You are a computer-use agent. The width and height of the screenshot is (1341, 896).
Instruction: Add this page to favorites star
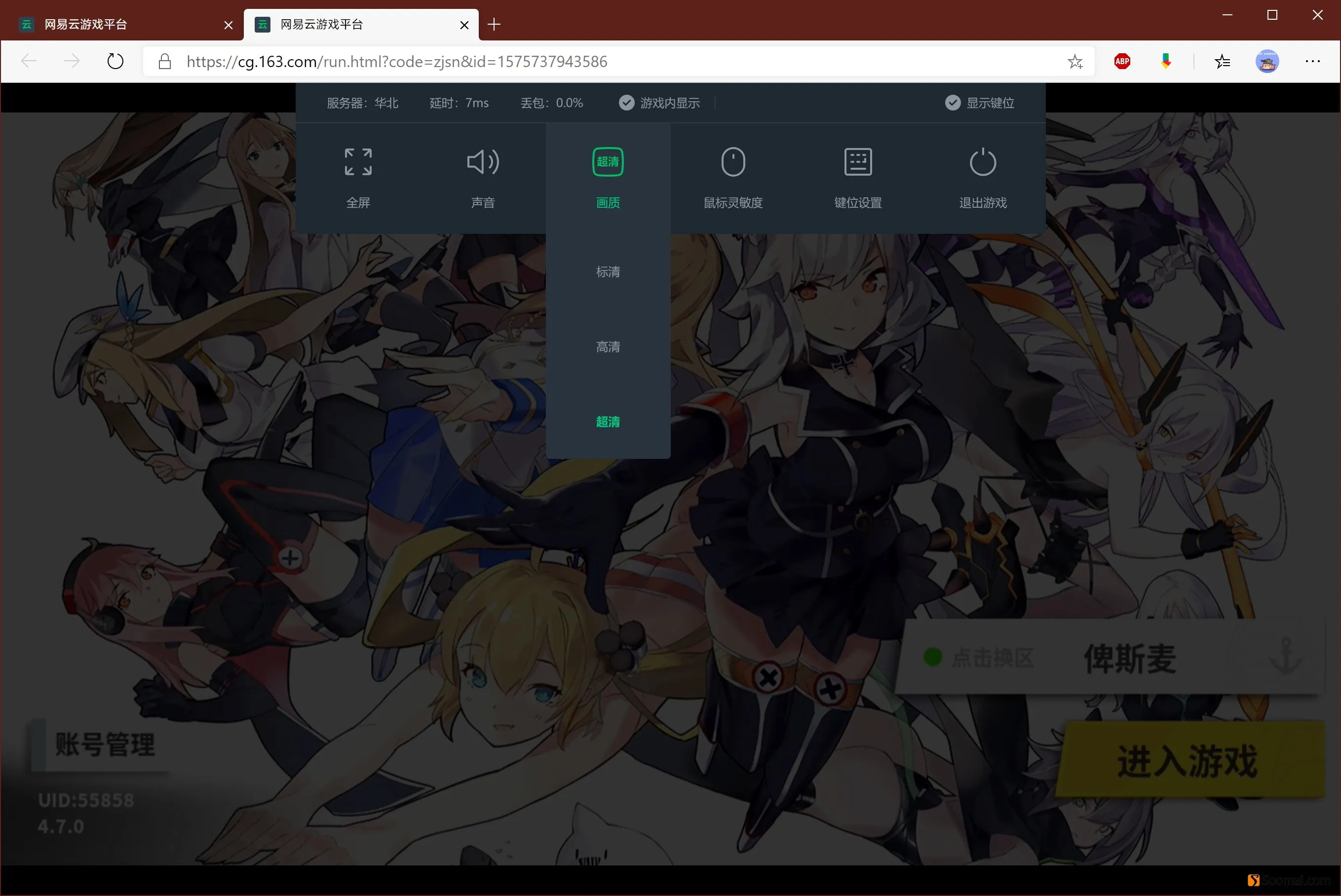1074,61
